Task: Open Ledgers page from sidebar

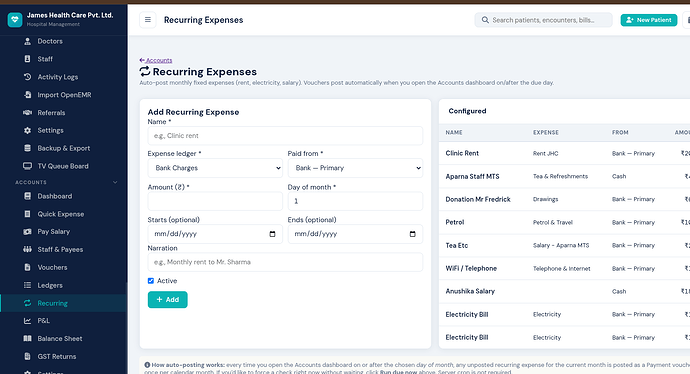Action: coord(50,285)
